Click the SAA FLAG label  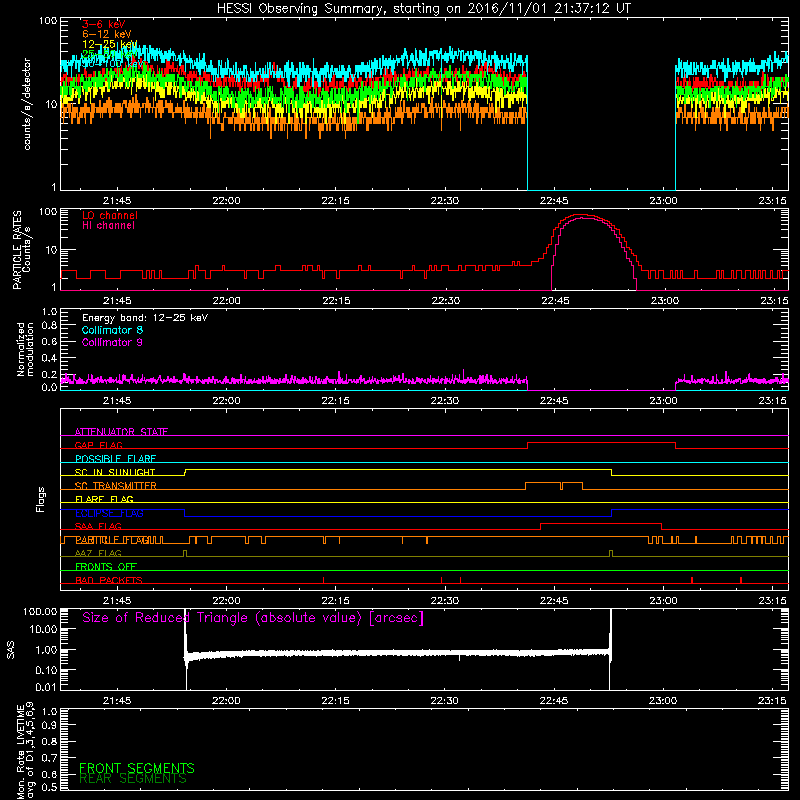[x=98, y=526]
